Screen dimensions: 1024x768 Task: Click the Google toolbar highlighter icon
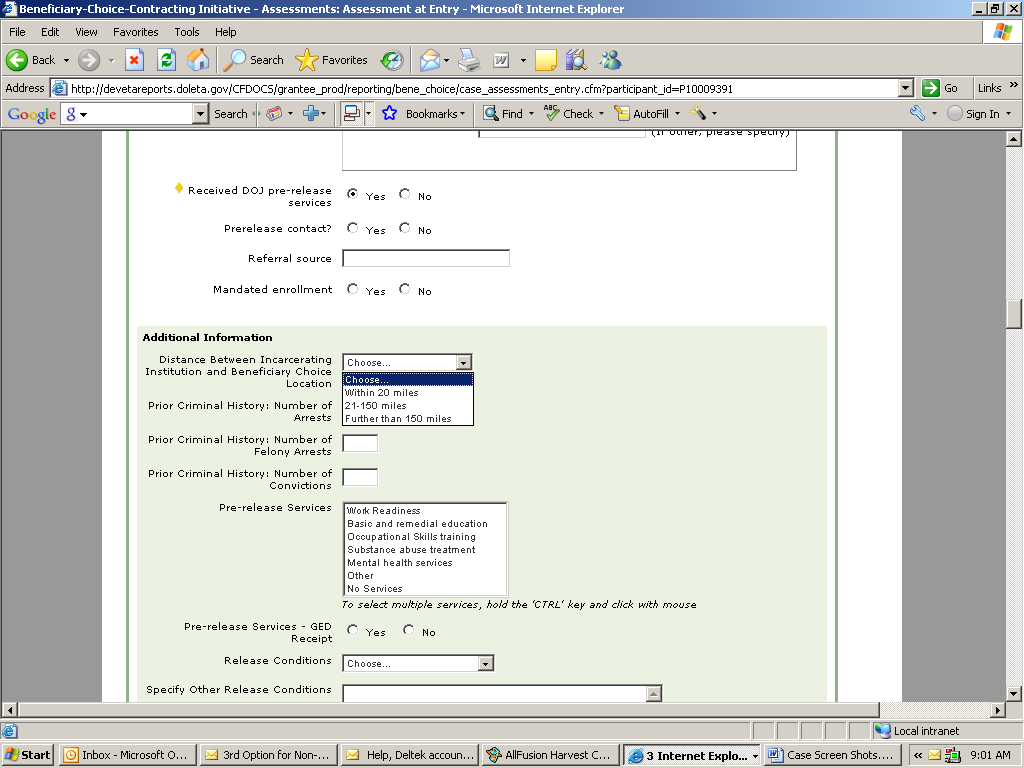pyautogui.click(x=698, y=114)
